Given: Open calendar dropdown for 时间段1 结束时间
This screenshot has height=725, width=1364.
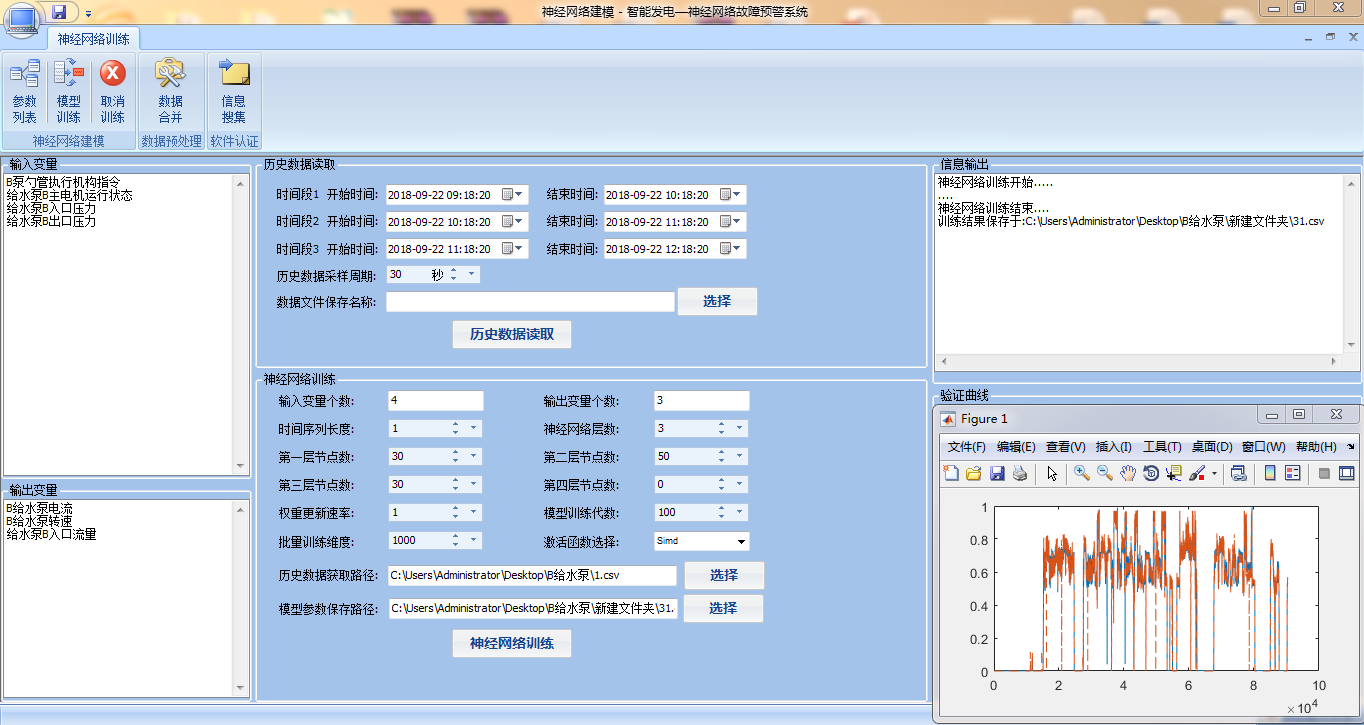Looking at the screenshot, I should [x=731, y=194].
